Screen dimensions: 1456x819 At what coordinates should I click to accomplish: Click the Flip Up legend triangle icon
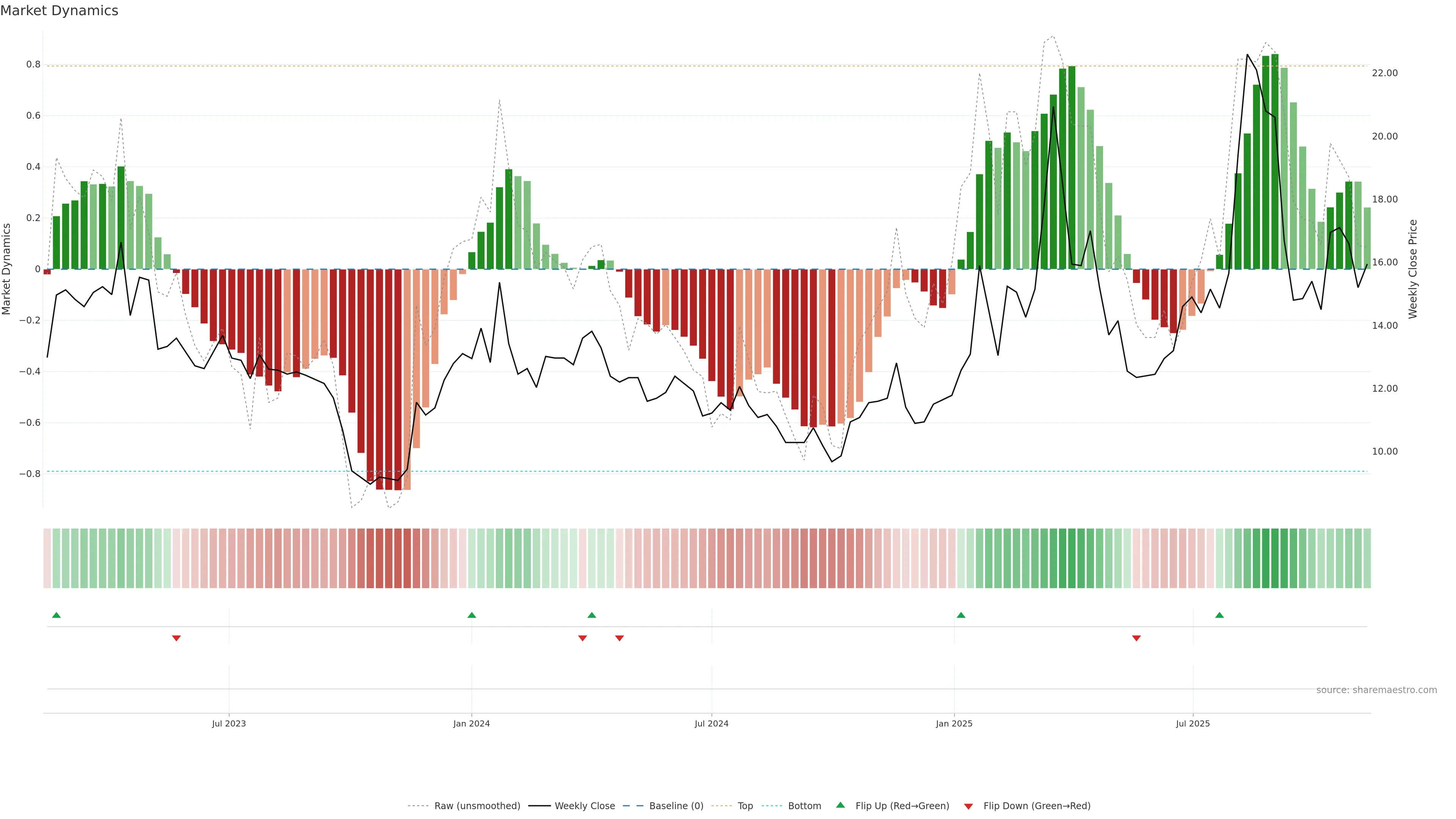click(841, 805)
